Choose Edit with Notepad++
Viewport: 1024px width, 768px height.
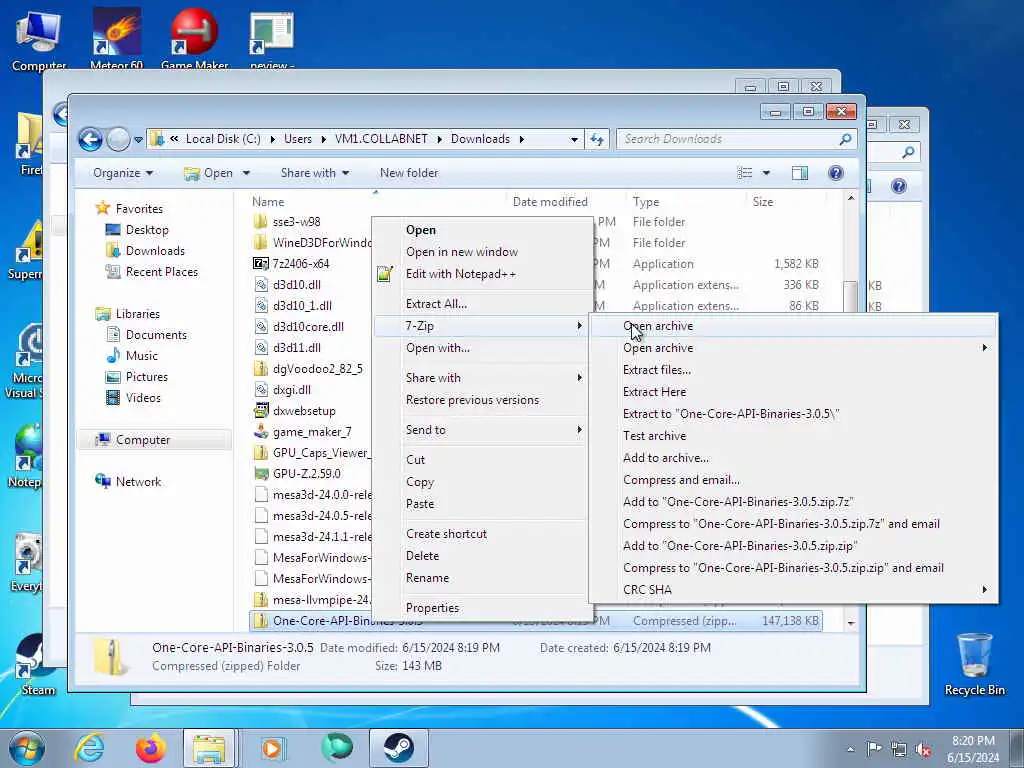pyautogui.click(x=460, y=274)
